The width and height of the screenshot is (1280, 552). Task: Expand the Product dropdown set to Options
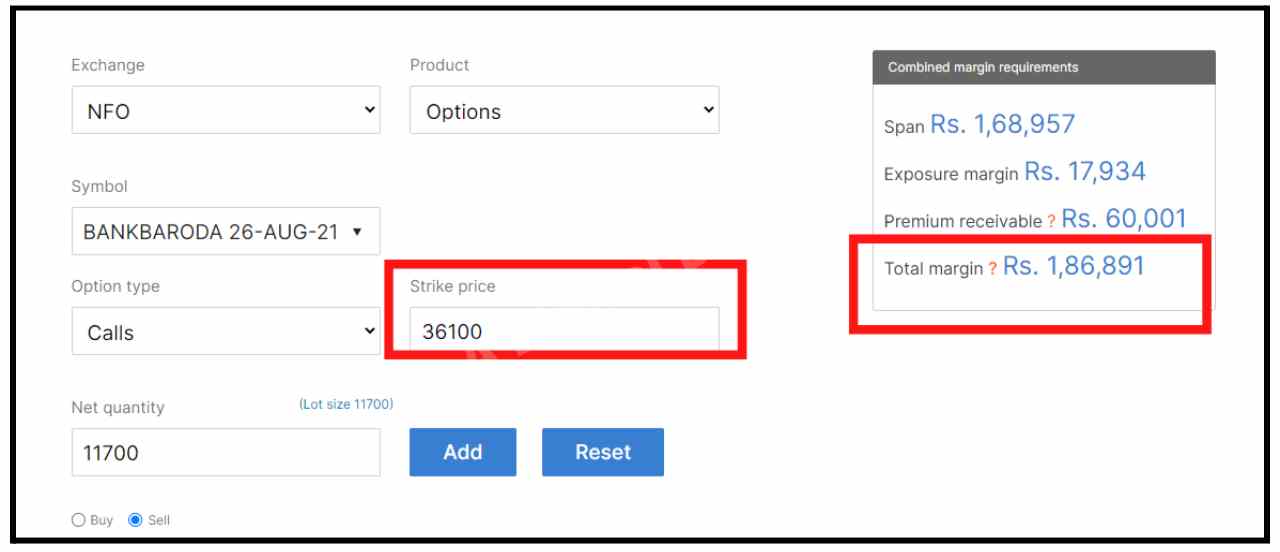coord(564,111)
